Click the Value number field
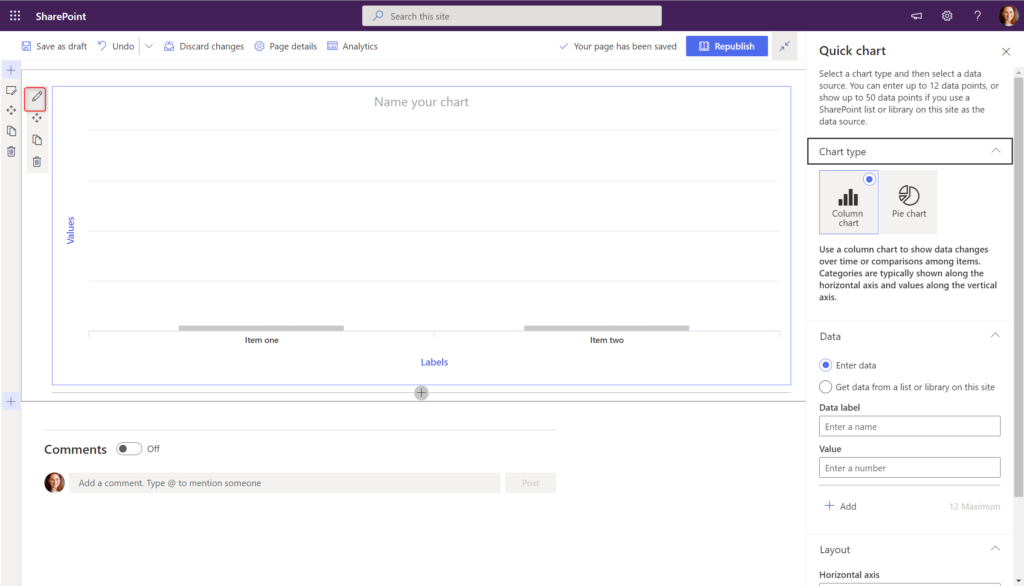Viewport: 1024px width, 586px height. pyautogui.click(x=910, y=468)
